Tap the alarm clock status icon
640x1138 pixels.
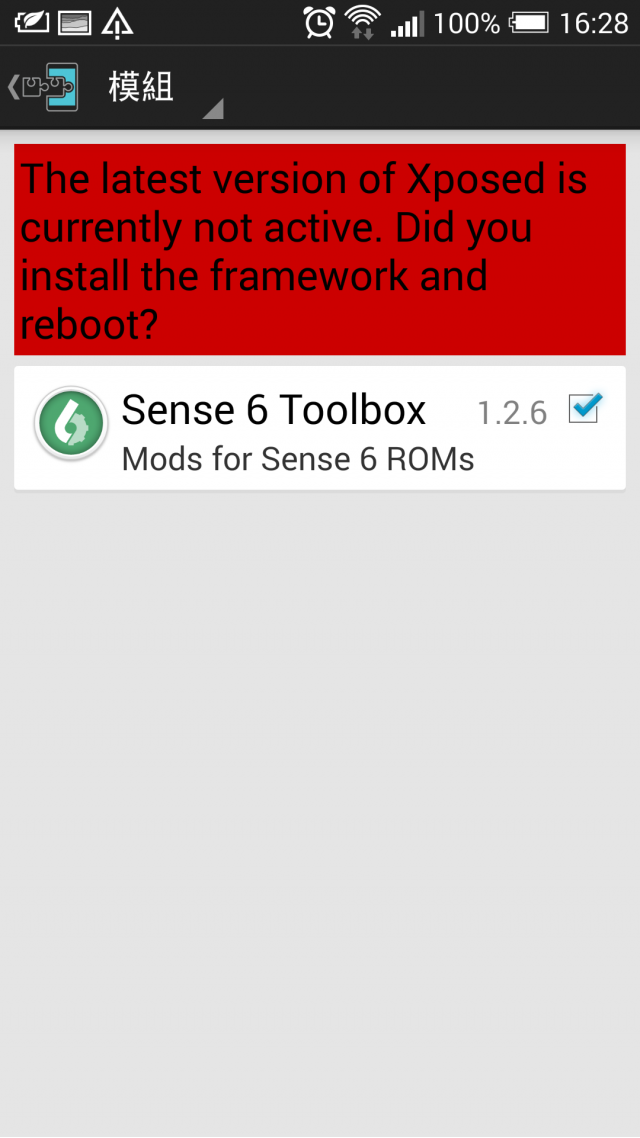tap(319, 22)
